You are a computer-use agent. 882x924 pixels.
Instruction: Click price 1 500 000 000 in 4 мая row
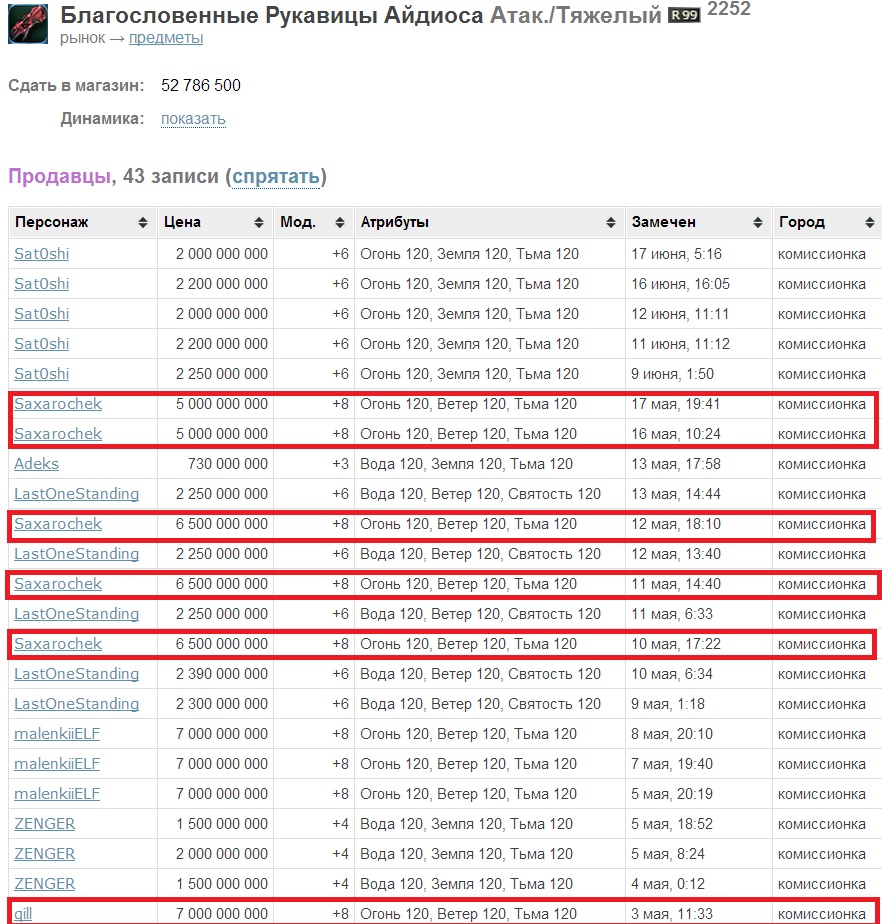[x=222, y=884]
